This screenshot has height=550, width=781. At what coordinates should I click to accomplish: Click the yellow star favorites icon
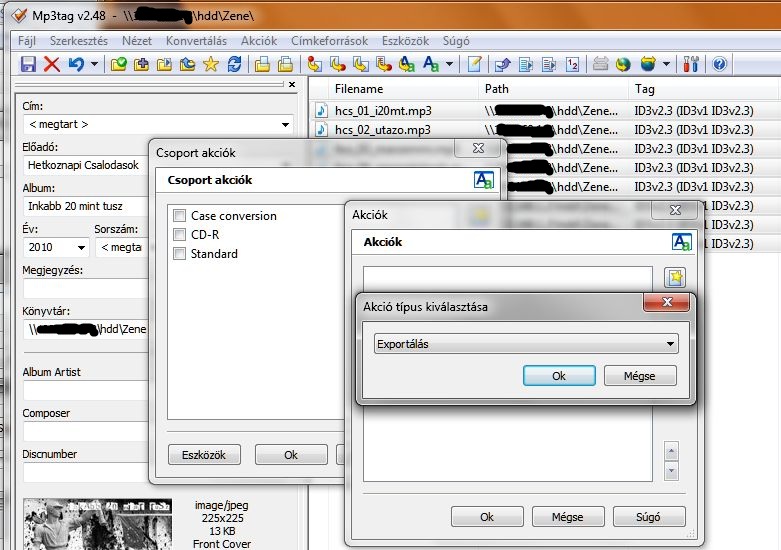[210, 64]
